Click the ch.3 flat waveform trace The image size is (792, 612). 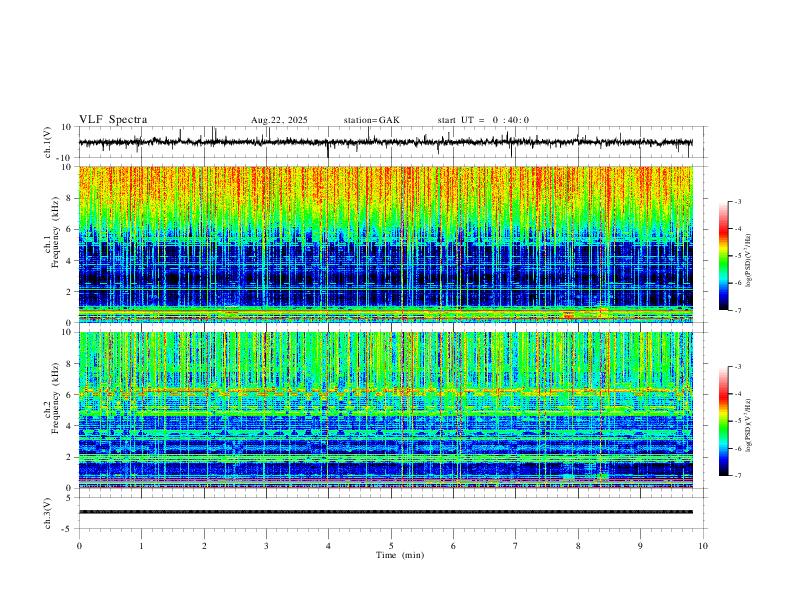click(x=386, y=512)
